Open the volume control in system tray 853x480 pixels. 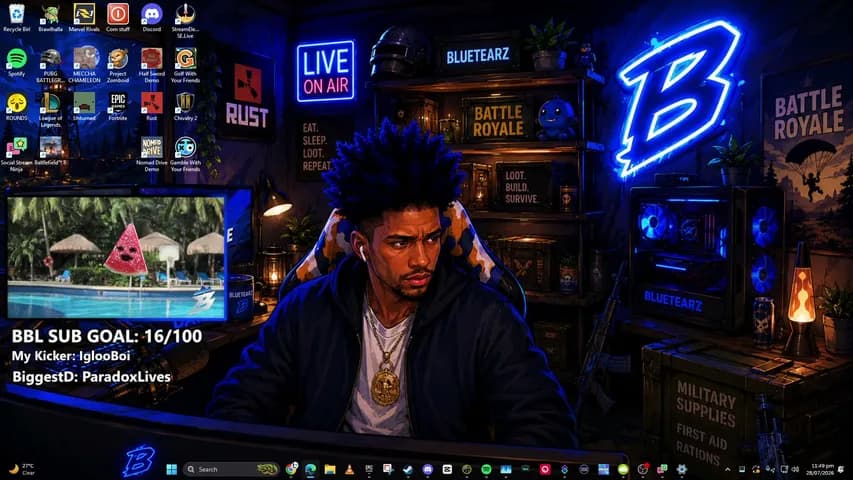795,469
